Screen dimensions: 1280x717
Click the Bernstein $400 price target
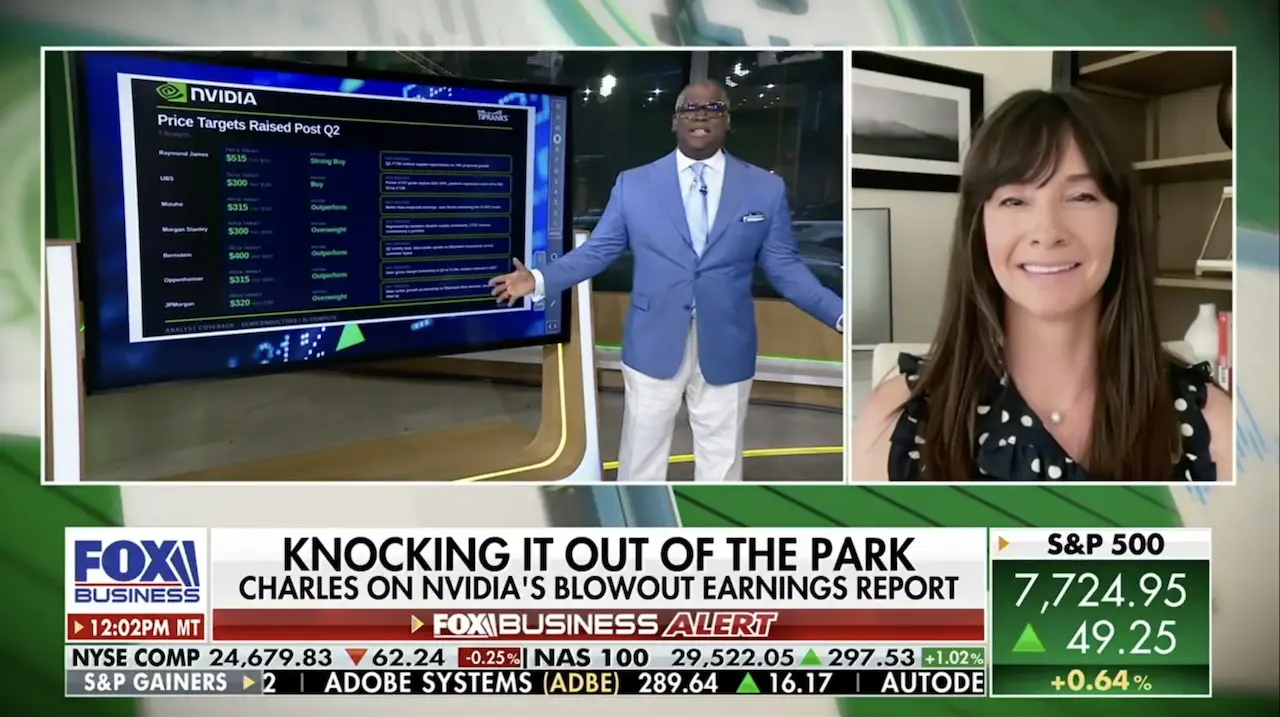[237, 255]
